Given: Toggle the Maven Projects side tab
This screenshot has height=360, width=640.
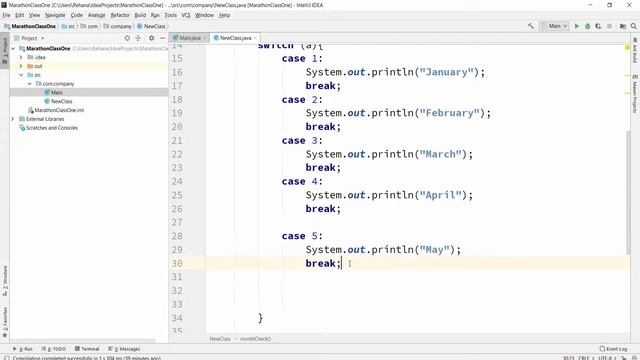Looking at the screenshot, I should 635,94.
